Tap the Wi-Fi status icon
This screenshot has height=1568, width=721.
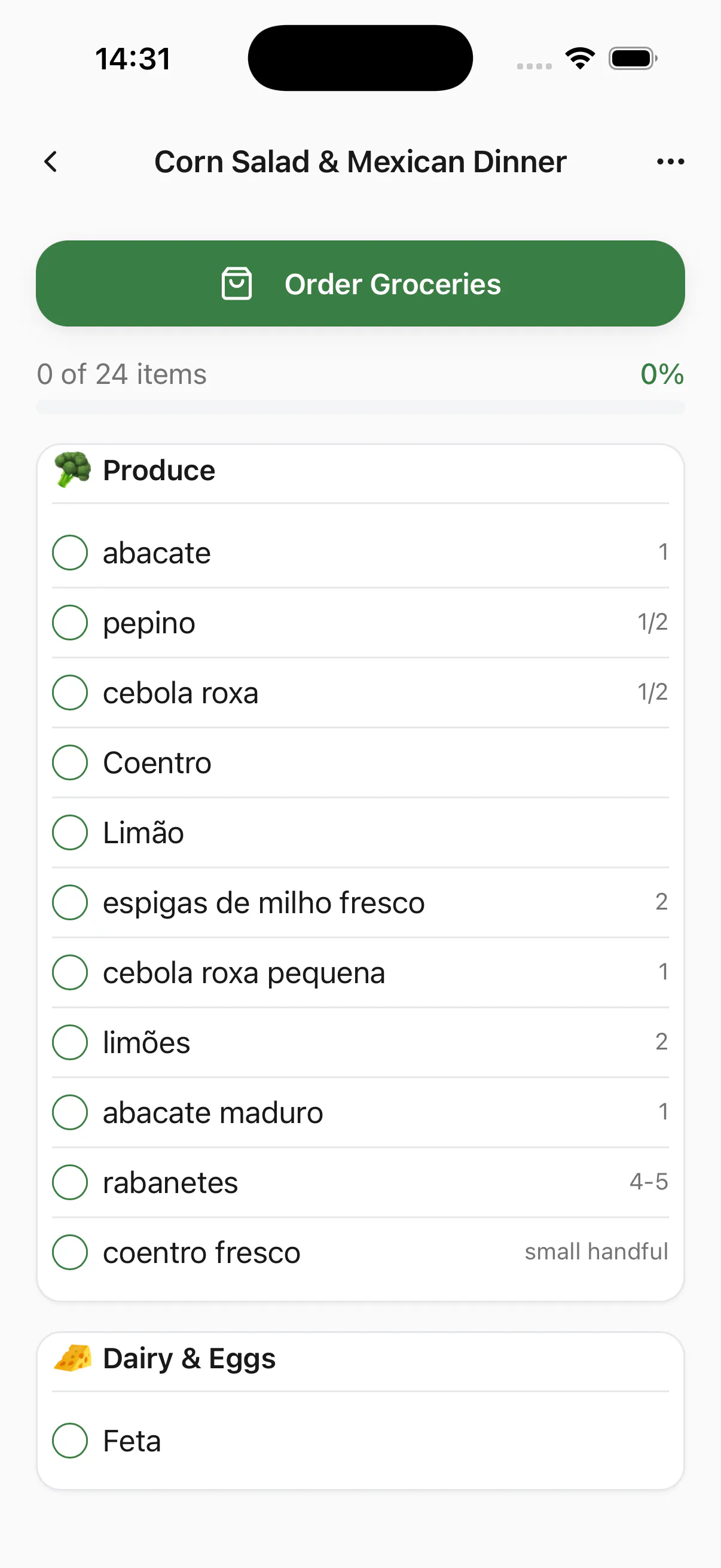click(580, 59)
